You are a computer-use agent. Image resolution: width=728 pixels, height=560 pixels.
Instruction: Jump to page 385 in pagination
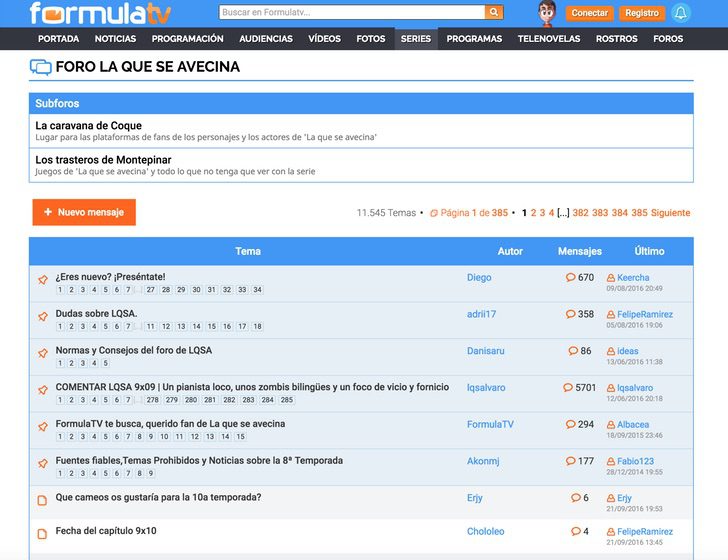click(x=639, y=213)
